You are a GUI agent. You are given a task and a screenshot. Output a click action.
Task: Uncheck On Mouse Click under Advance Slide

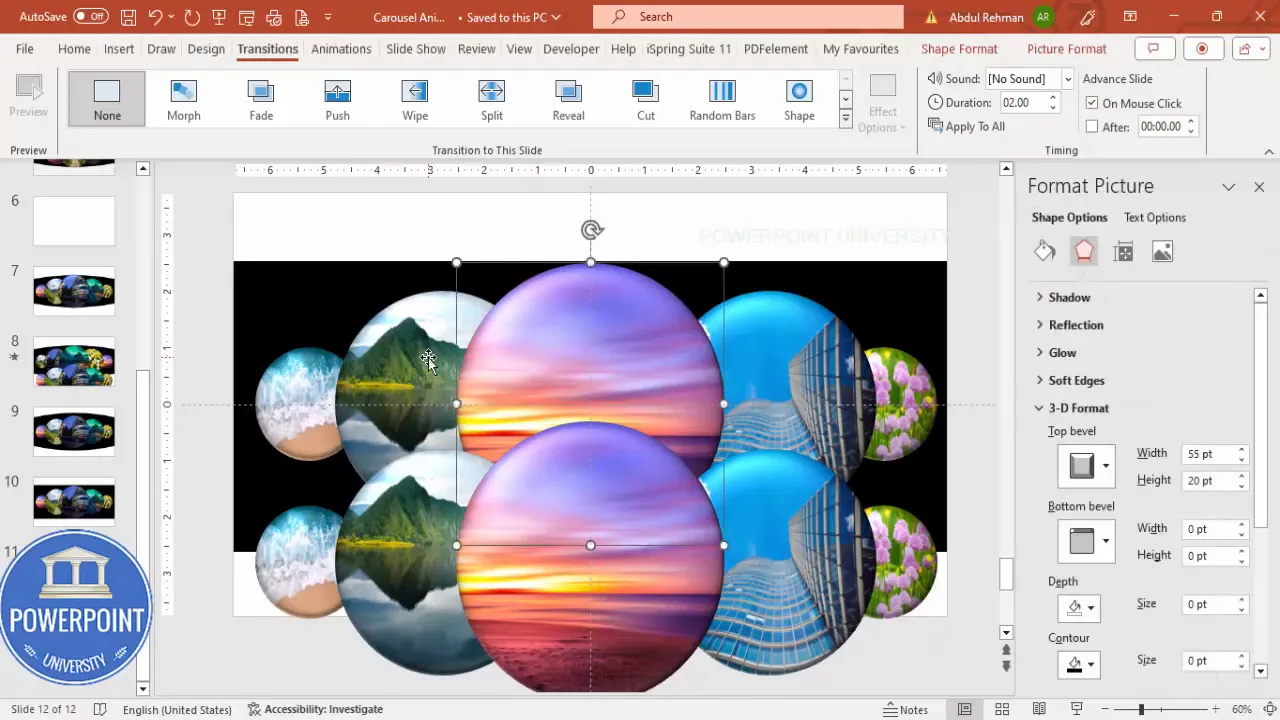(1092, 103)
